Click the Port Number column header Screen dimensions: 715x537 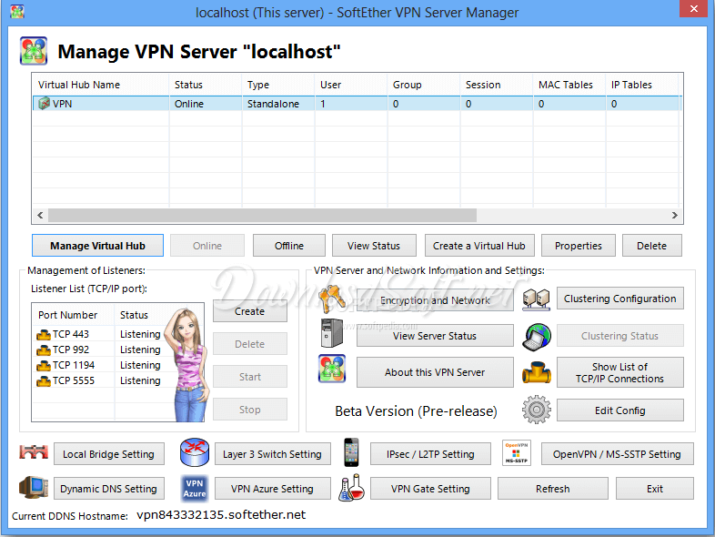[x=73, y=315]
